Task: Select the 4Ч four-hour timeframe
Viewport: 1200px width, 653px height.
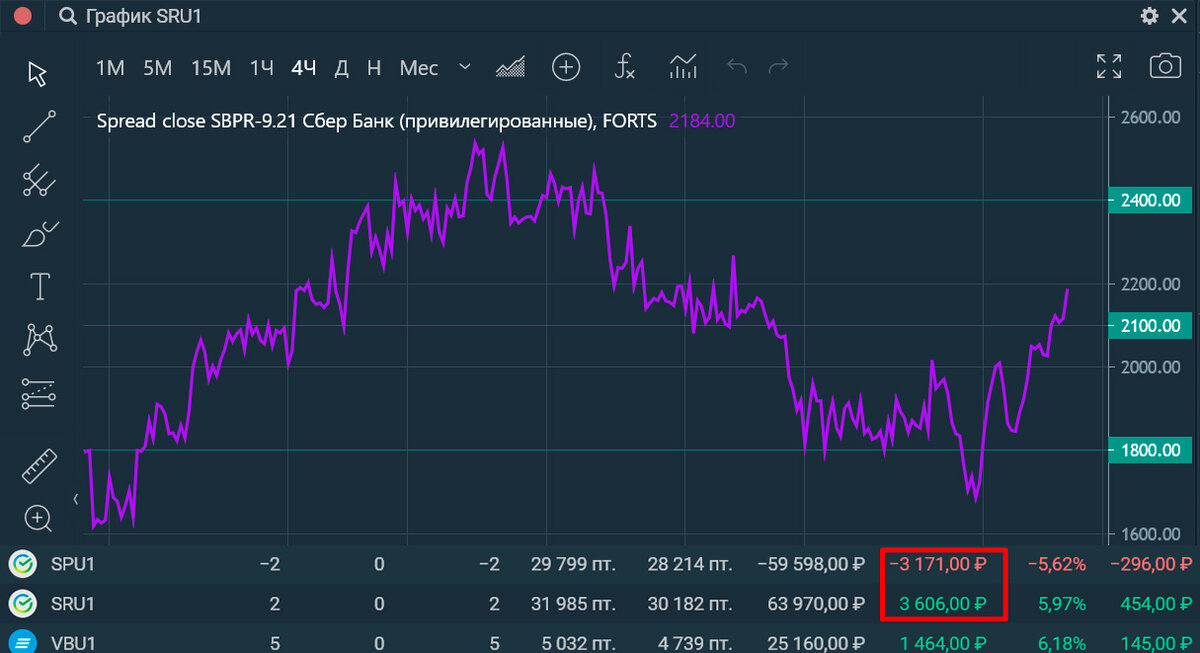Action: click(304, 68)
